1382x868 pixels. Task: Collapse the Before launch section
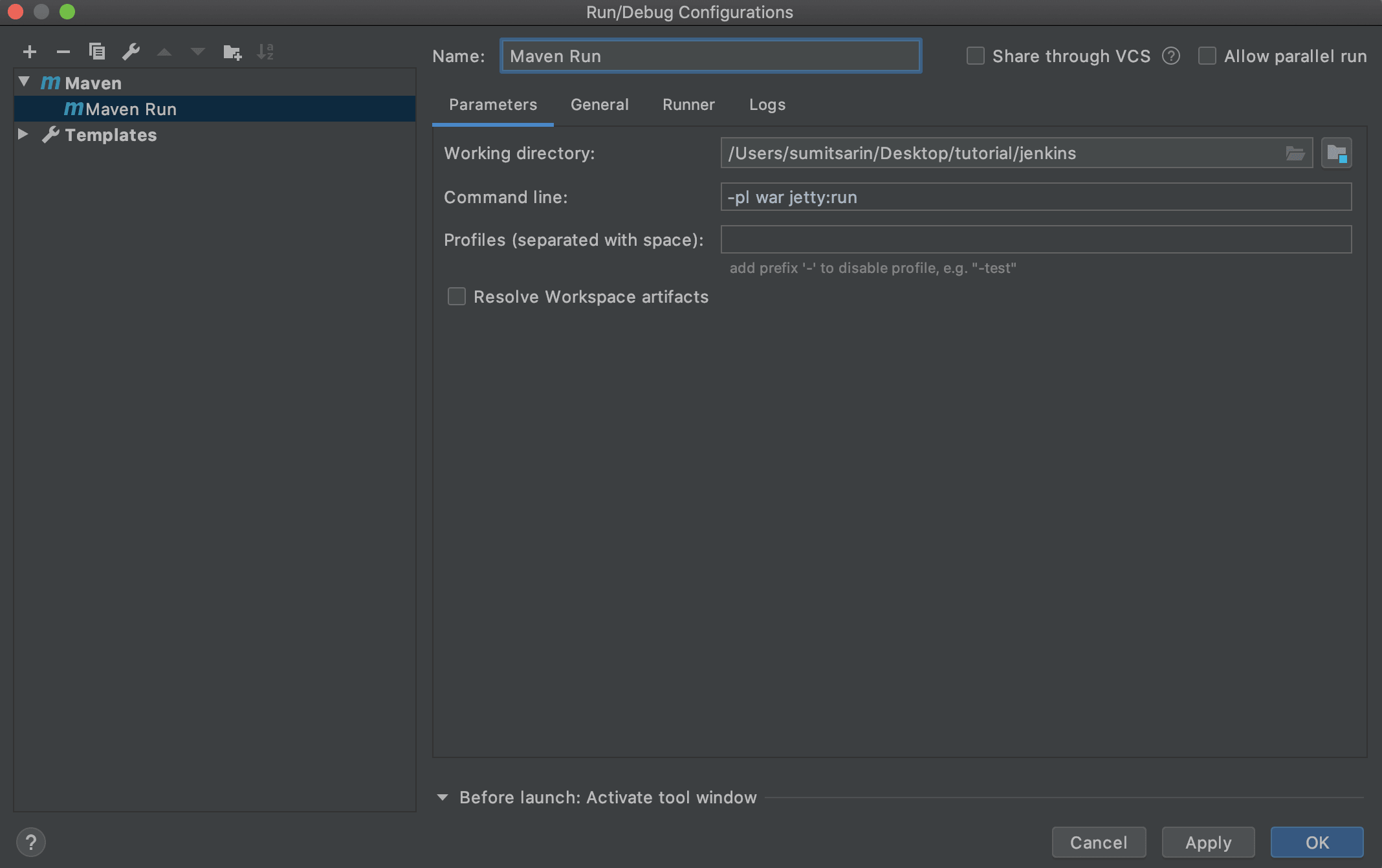443,797
